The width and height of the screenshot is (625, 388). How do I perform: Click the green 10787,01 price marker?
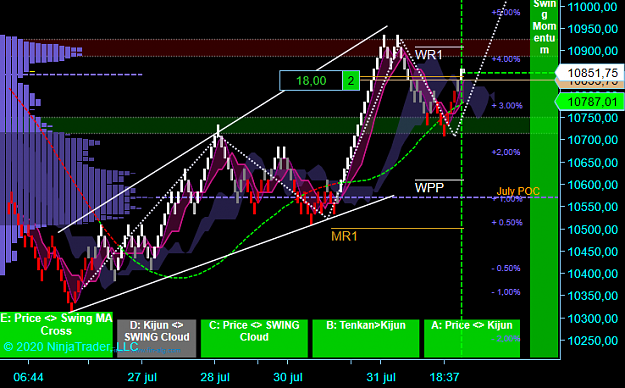pyautogui.click(x=590, y=102)
